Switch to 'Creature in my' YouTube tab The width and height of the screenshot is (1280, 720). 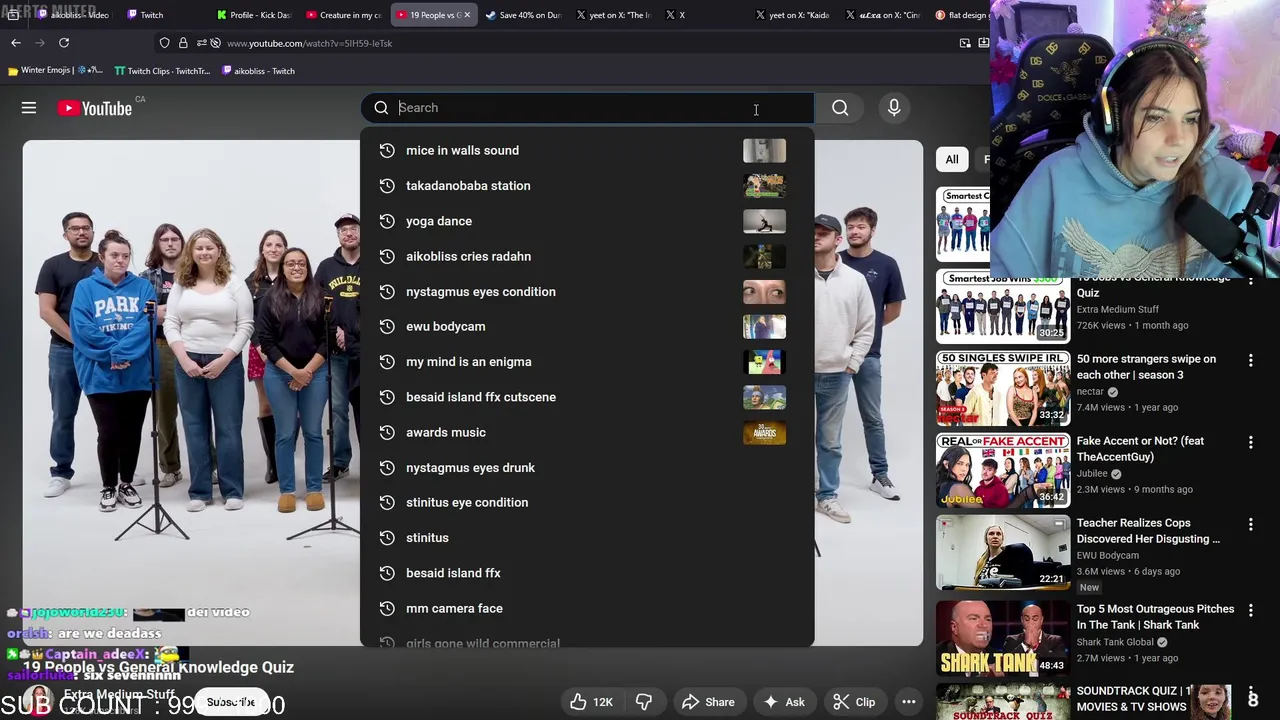pos(345,15)
